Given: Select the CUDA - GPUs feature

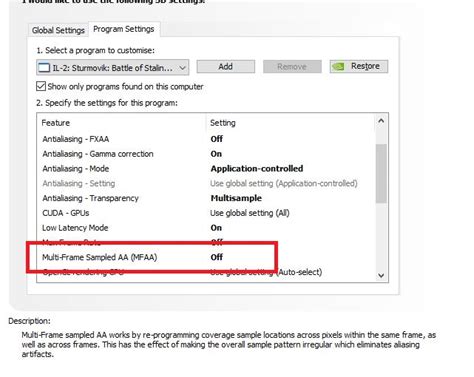Looking at the screenshot, I should 66,213.
